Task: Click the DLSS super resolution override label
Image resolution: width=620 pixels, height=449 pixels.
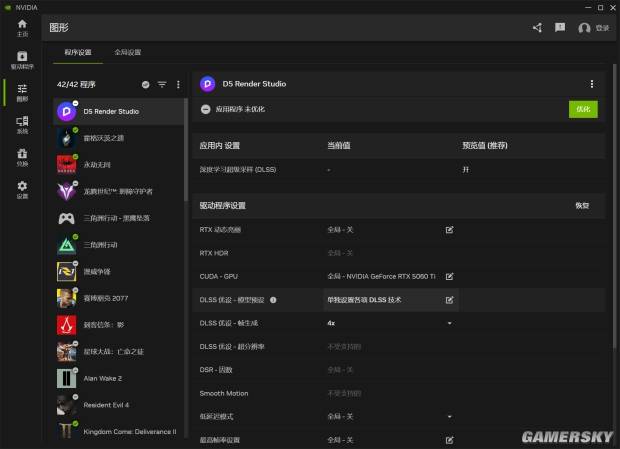Action: point(232,347)
